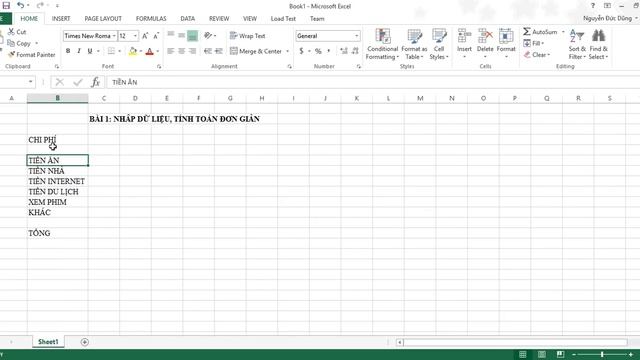Apply accounting dollar format

tap(301, 51)
